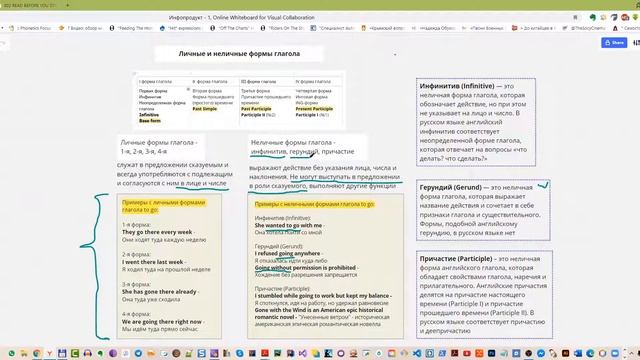Click sentence 'I refused going anywhere'
640x360 pixels.
click(287, 253)
